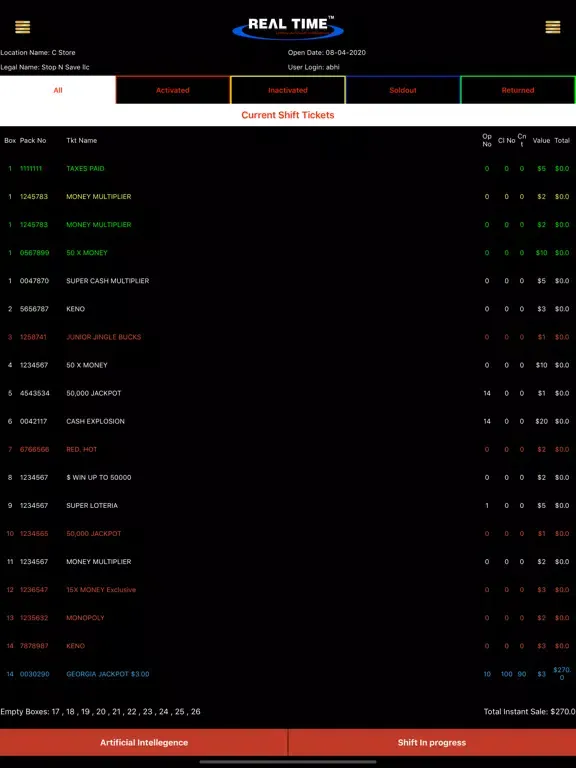Click Legal Name: Stop N Save llc
The width and height of the screenshot is (576, 768).
coord(45,67)
